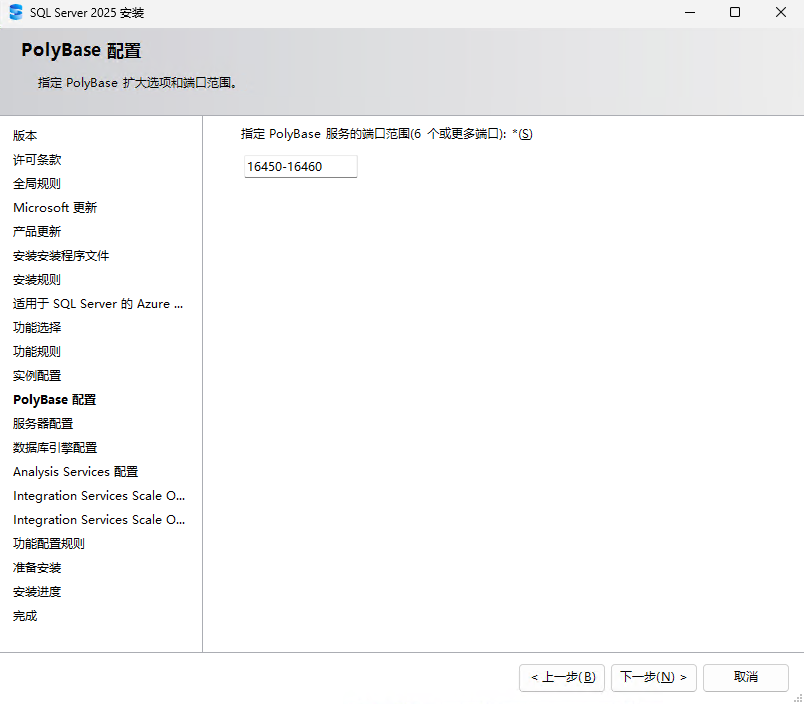Open the first Integration Services Scale Out step
Image resolution: width=804 pixels, height=704 pixels.
pos(98,495)
